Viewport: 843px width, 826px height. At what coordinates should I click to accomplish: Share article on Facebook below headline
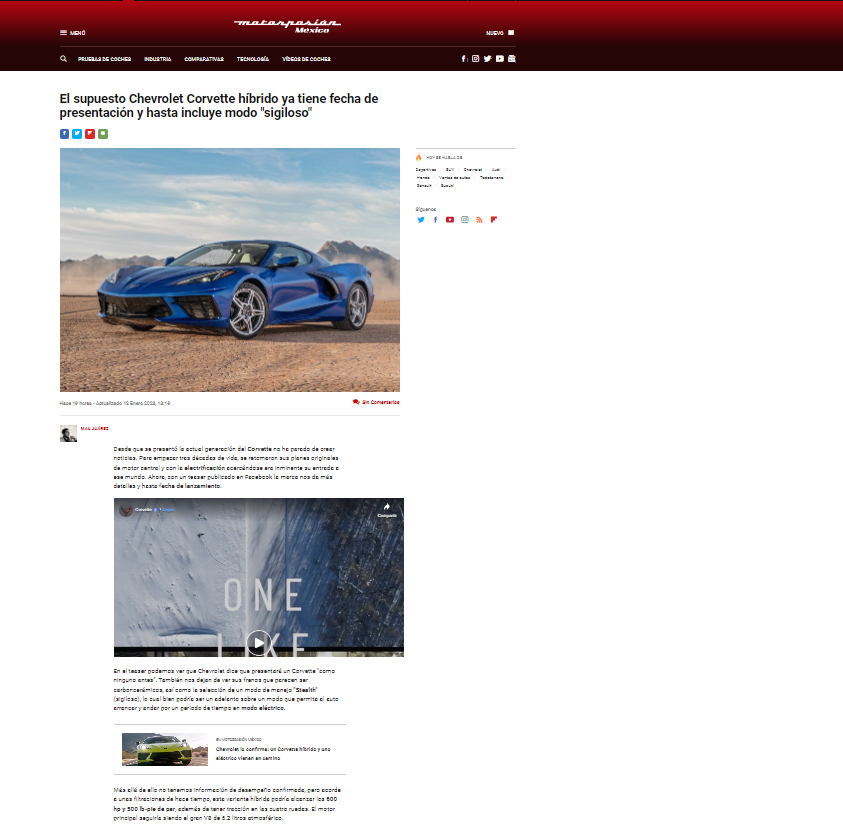coord(65,134)
